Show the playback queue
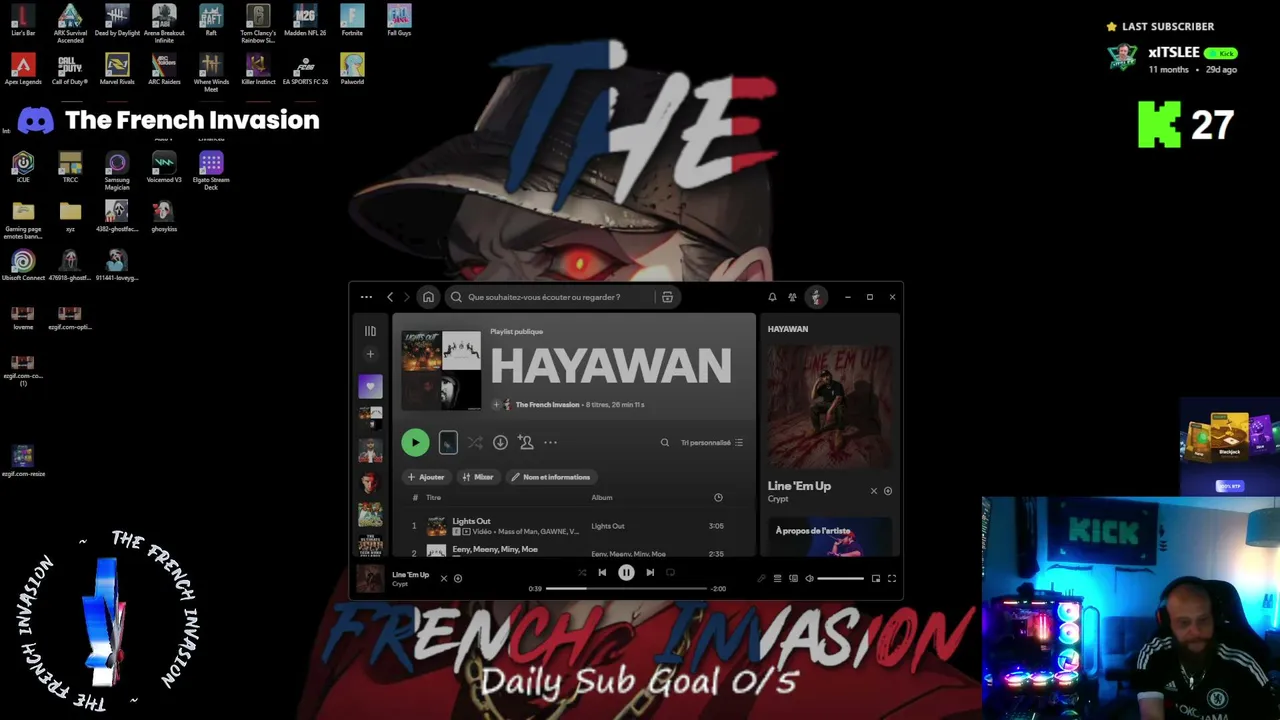The width and height of the screenshot is (1280, 720). [x=777, y=578]
